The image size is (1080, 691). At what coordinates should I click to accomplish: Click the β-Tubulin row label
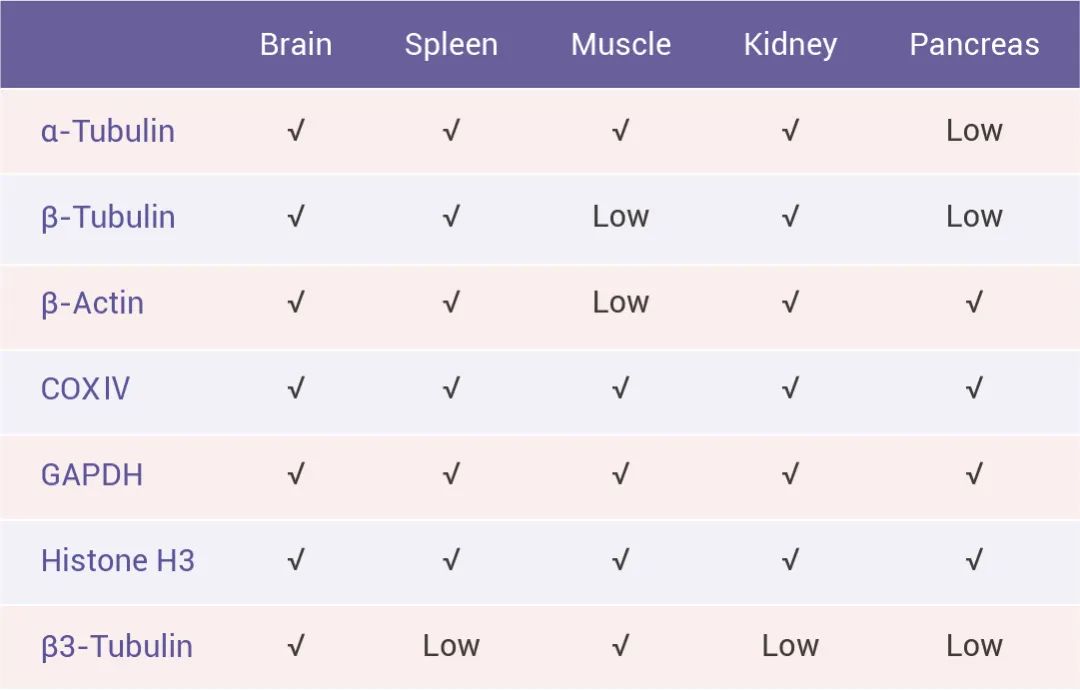(108, 217)
